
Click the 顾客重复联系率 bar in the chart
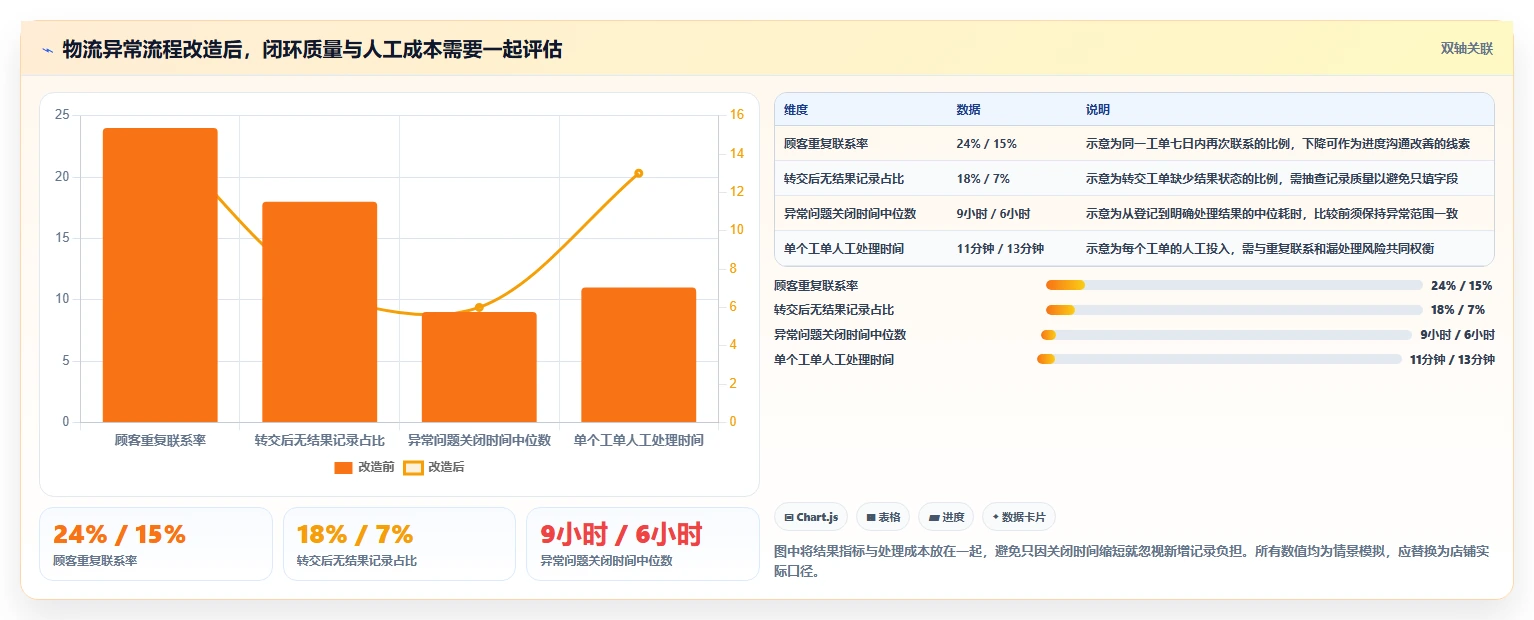160,275
